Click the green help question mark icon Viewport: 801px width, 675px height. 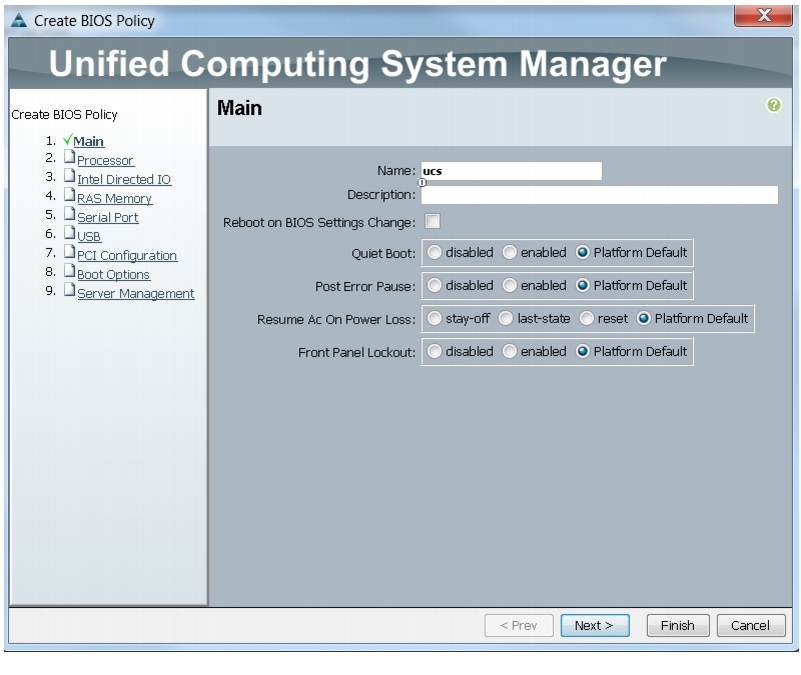[x=773, y=105]
